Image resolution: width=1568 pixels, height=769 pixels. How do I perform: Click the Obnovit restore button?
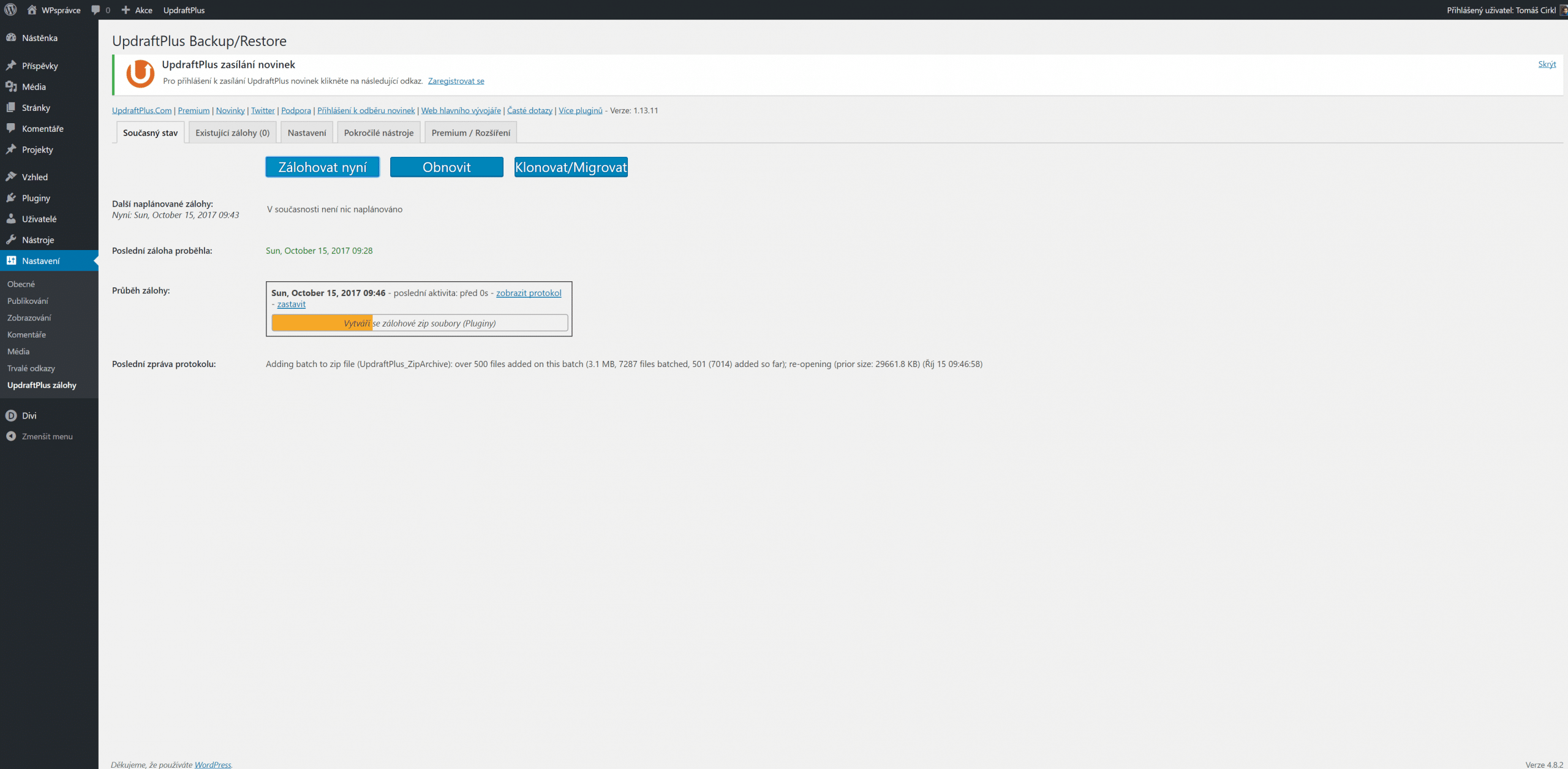(447, 167)
